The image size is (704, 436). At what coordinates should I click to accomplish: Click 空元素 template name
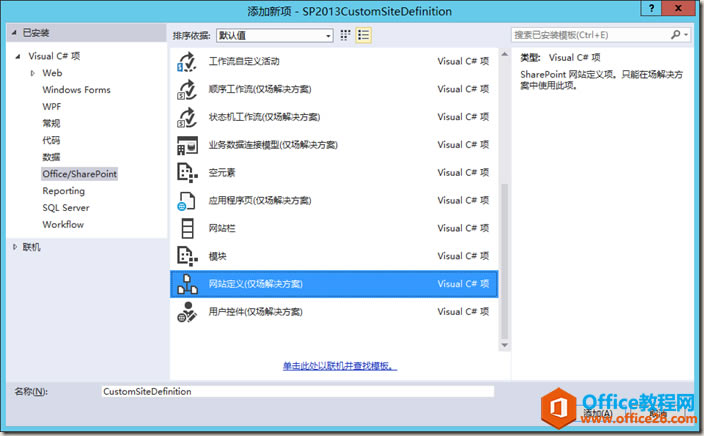222,173
